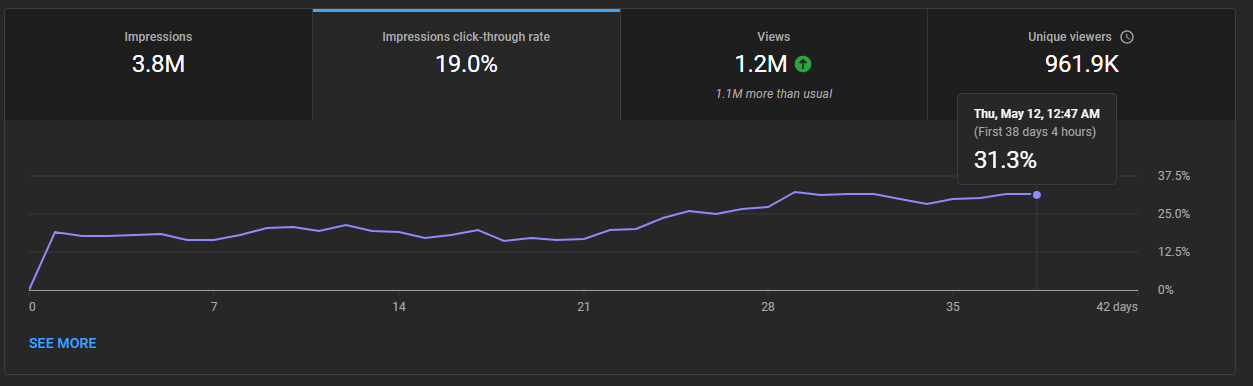Screen dimensions: 1253x386
Task: Click the SEE MORE link
Action: coord(63,343)
